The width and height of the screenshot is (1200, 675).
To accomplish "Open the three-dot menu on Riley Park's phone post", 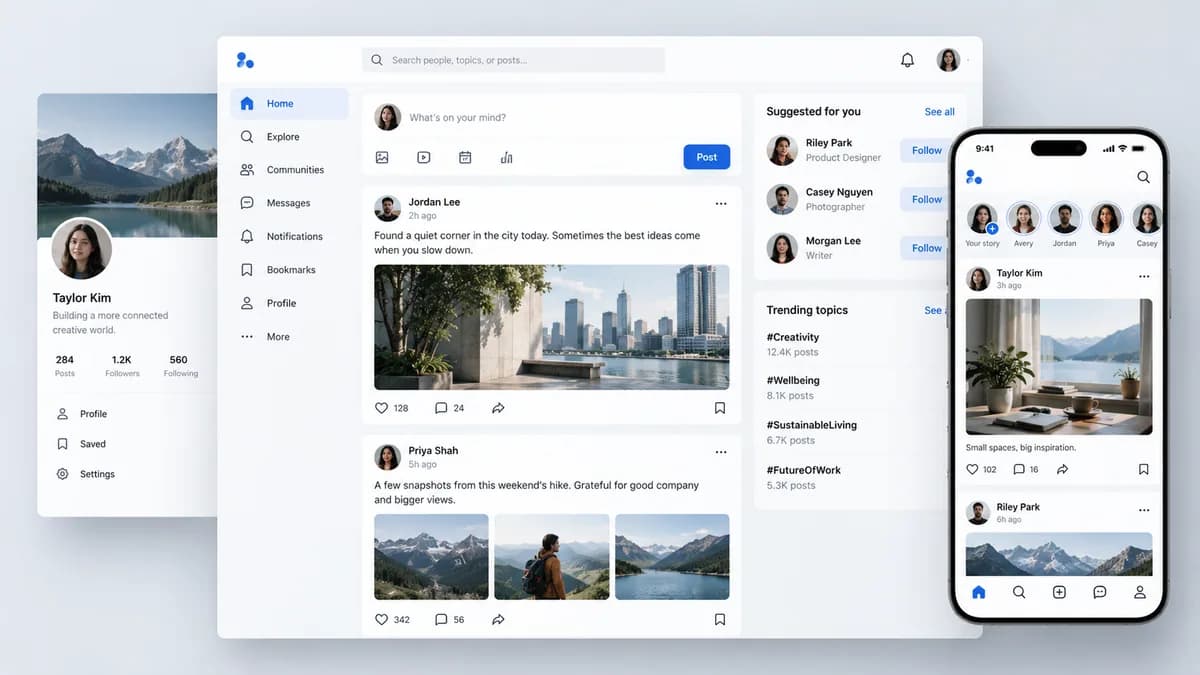I will point(1144,510).
